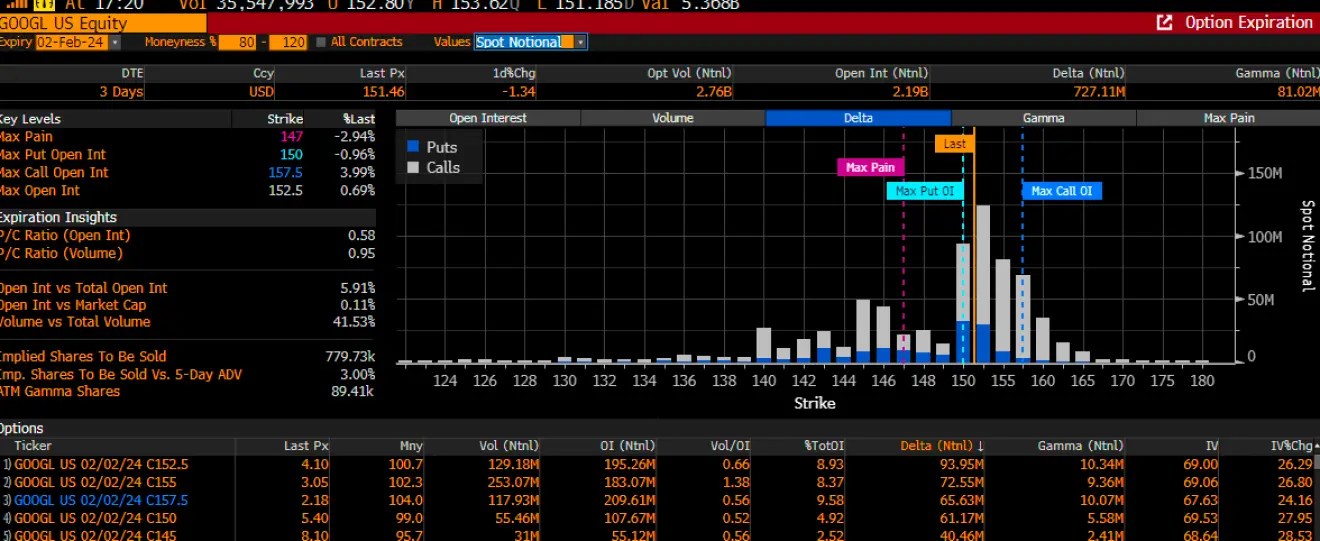Sort by %TotOI column header
The width and height of the screenshot is (1320, 541).
[x=824, y=446]
